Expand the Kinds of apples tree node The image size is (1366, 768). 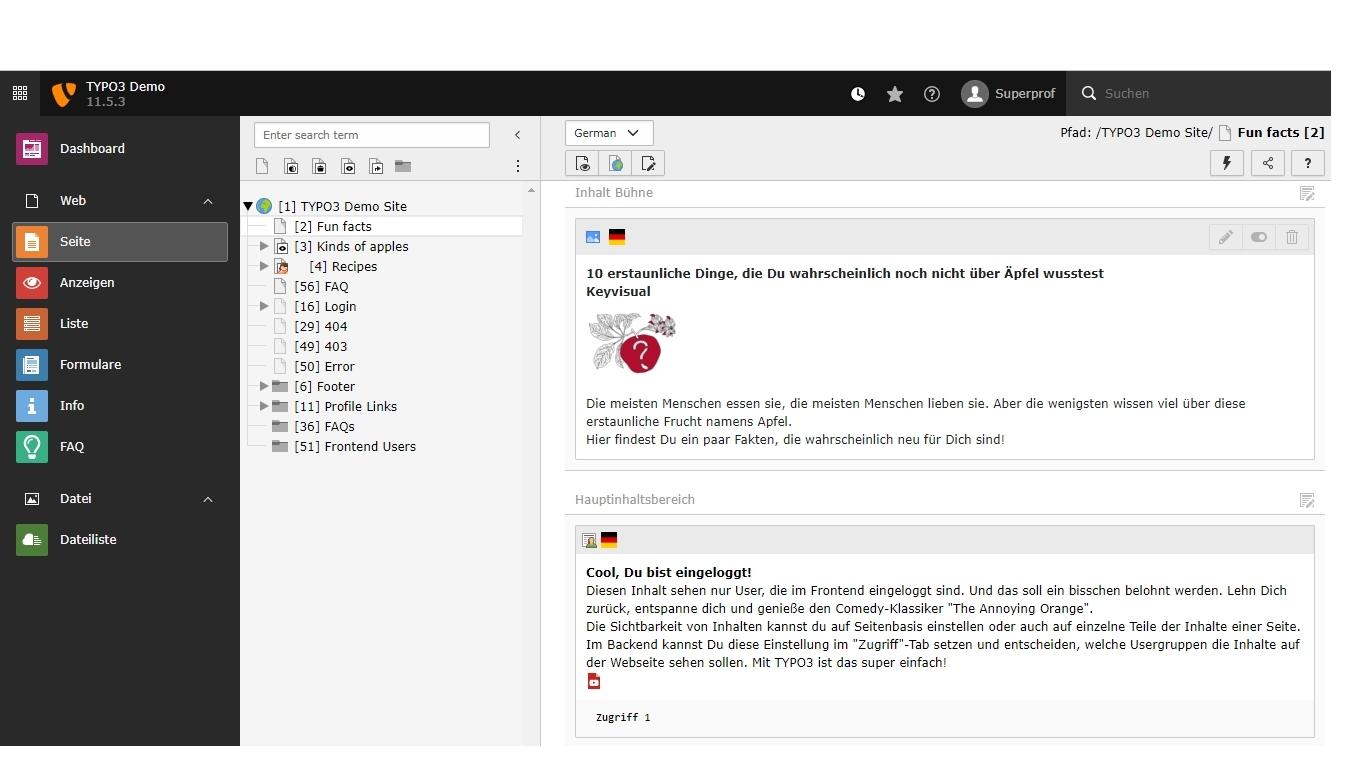(264, 246)
